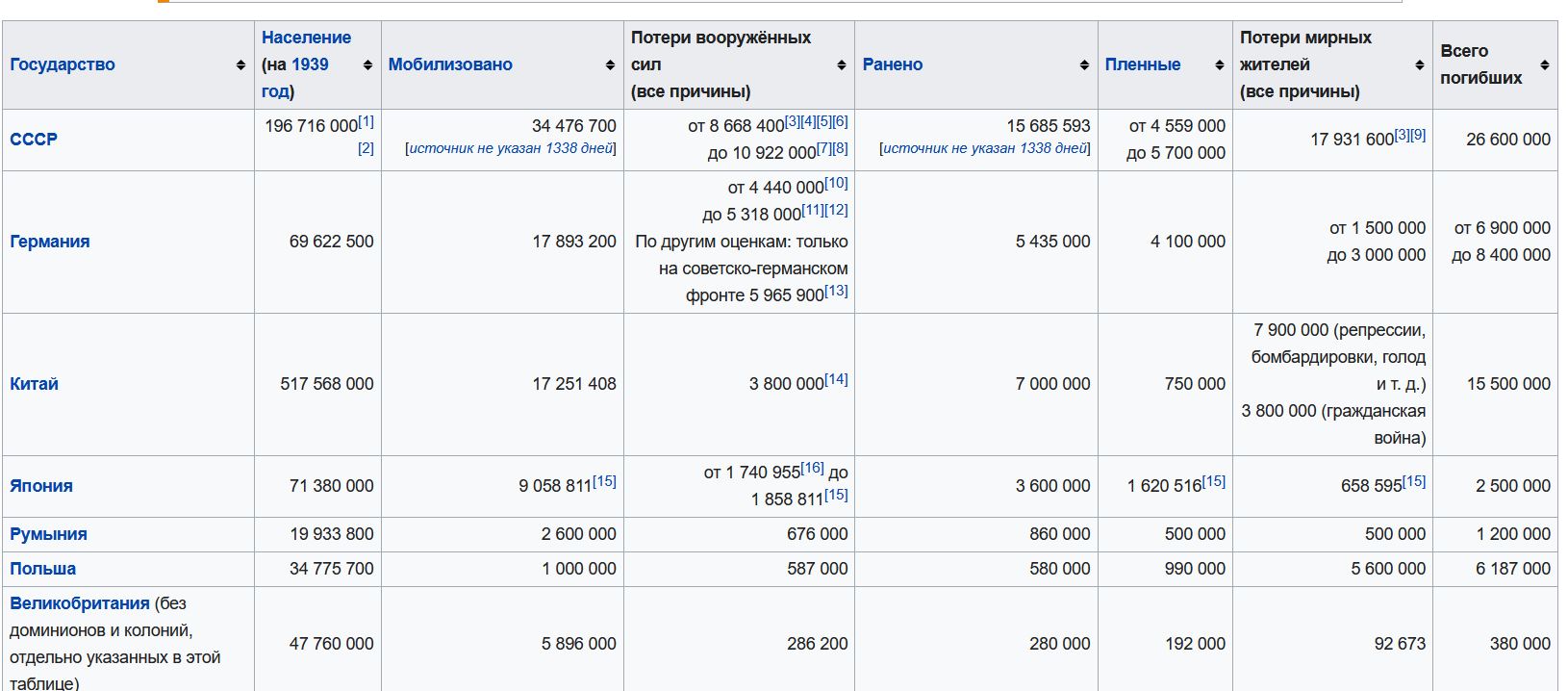Open the СССР country link
1568x691 pixels.
(34, 140)
